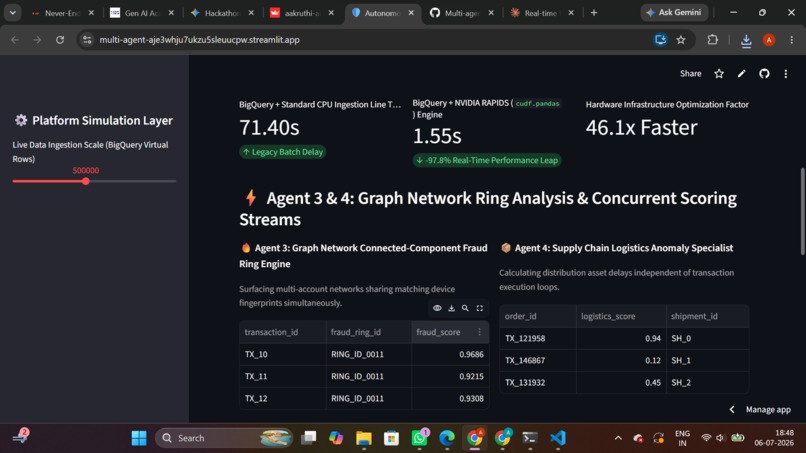The height and width of the screenshot is (453, 806).
Task: Close the Autonomo tab
Action: [411, 13]
